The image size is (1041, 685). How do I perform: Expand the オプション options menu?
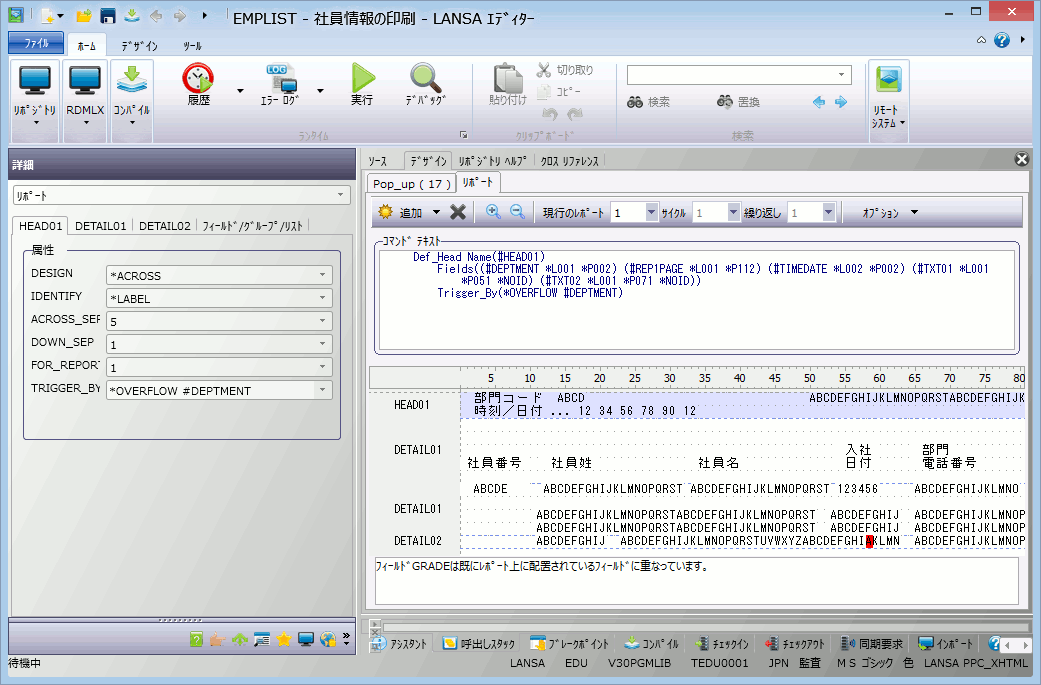pyautogui.click(x=890, y=212)
